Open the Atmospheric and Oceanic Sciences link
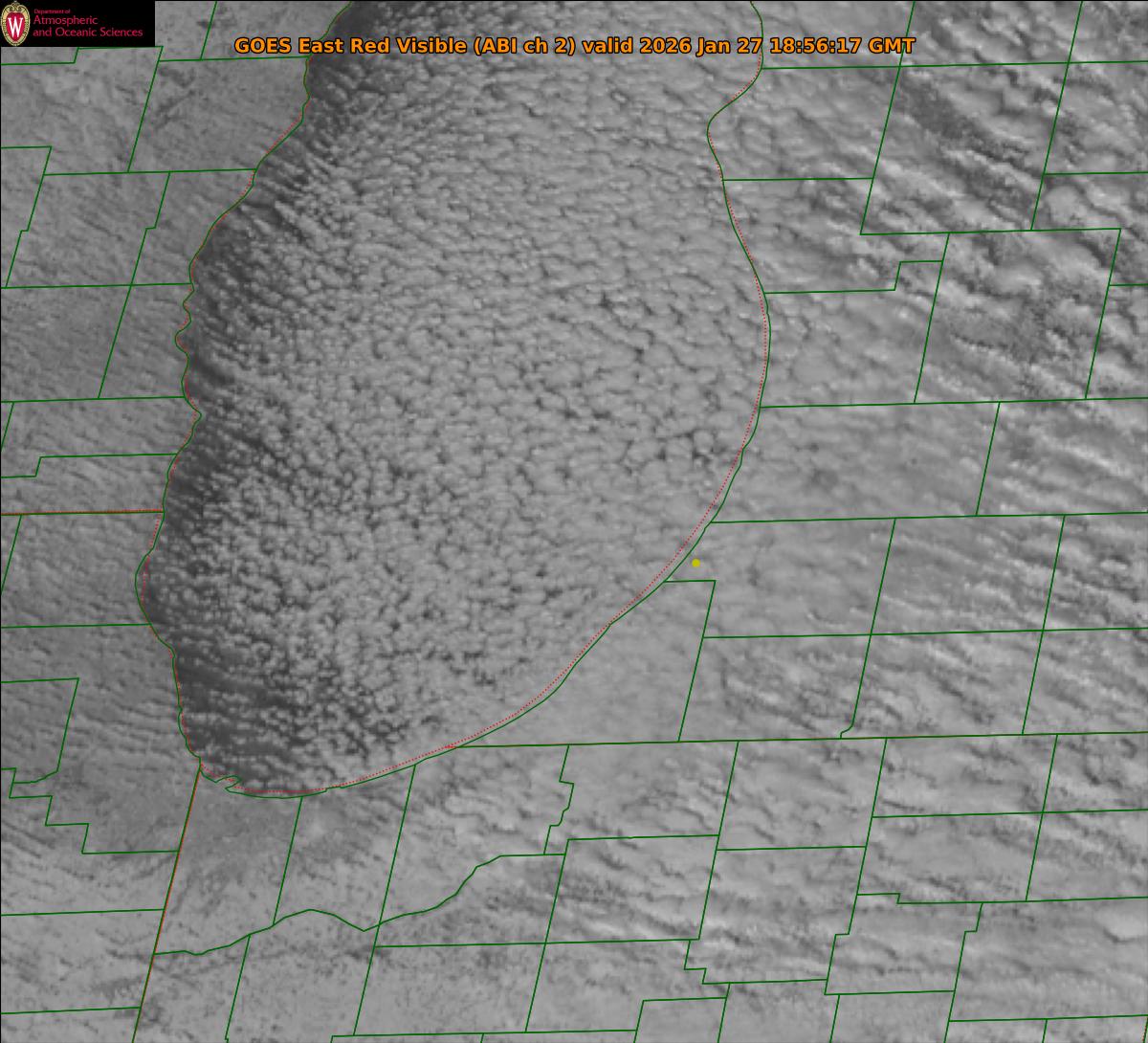Image resolution: width=1148 pixels, height=1043 pixels. pos(88,28)
